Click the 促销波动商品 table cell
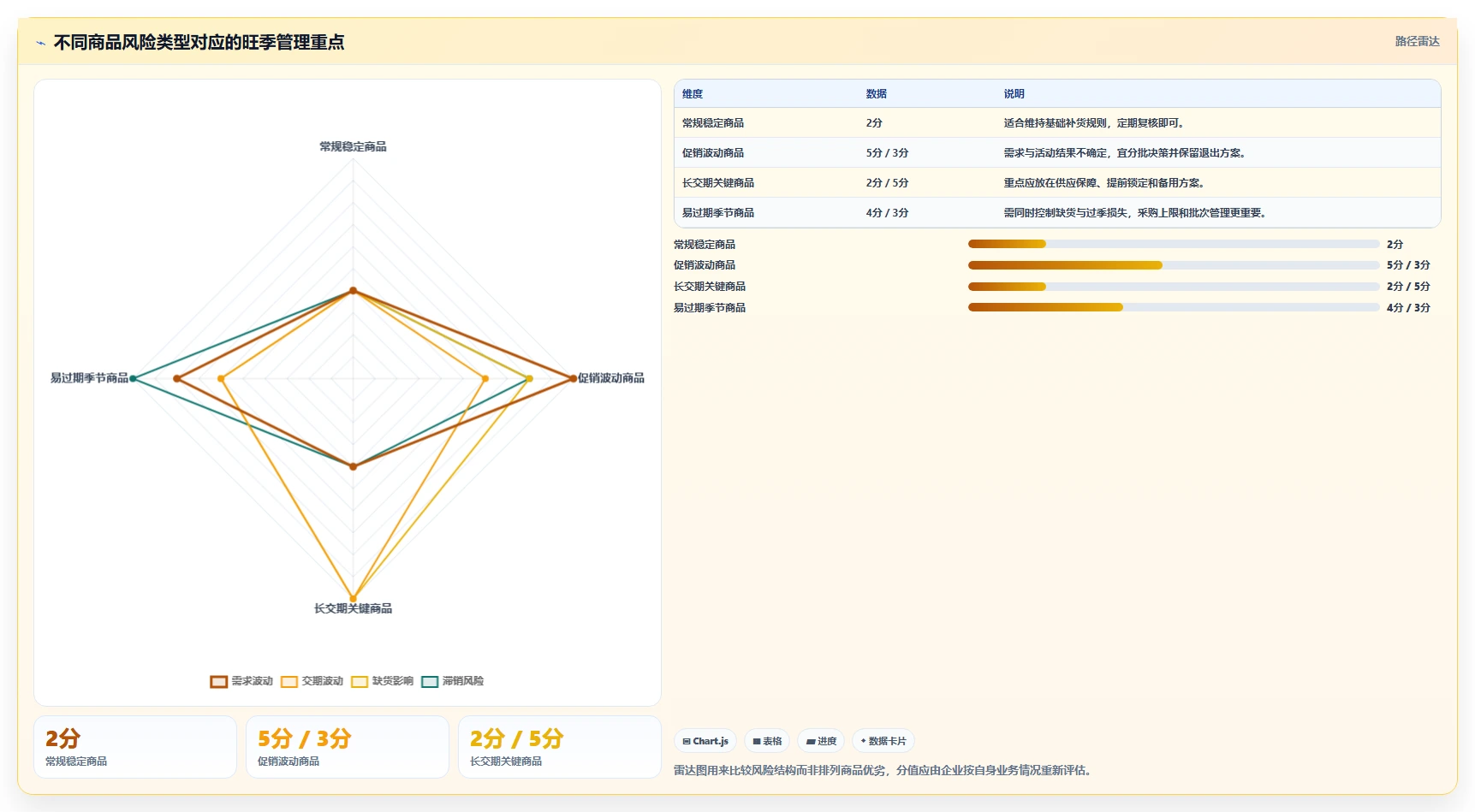This screenshot has height=812, width=1475. coord(713,153)
